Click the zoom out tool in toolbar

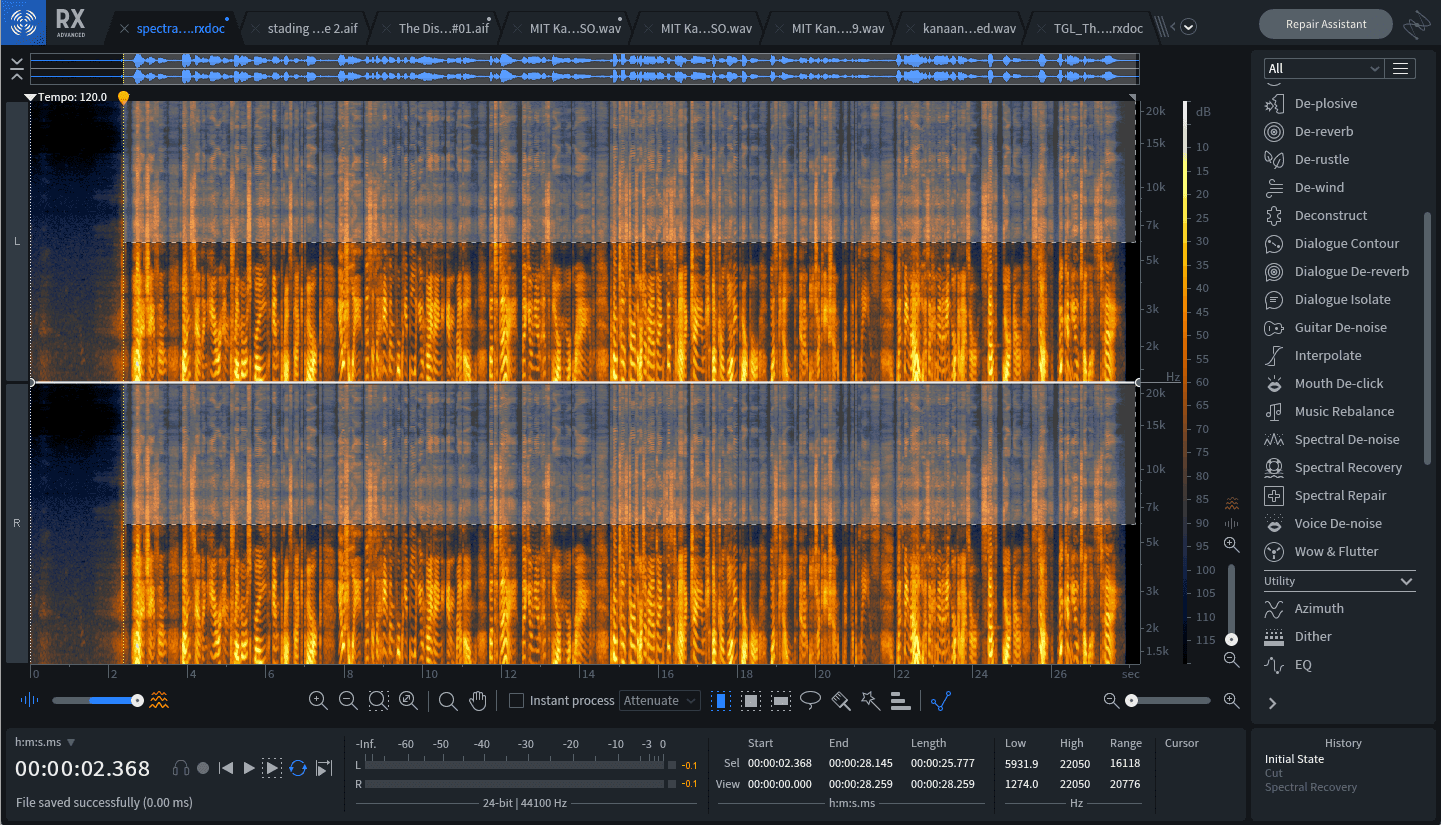(x=348, y=701)
